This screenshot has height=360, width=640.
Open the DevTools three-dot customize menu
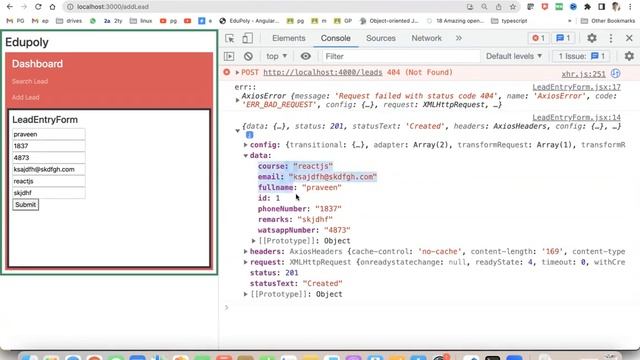(611, 38)
